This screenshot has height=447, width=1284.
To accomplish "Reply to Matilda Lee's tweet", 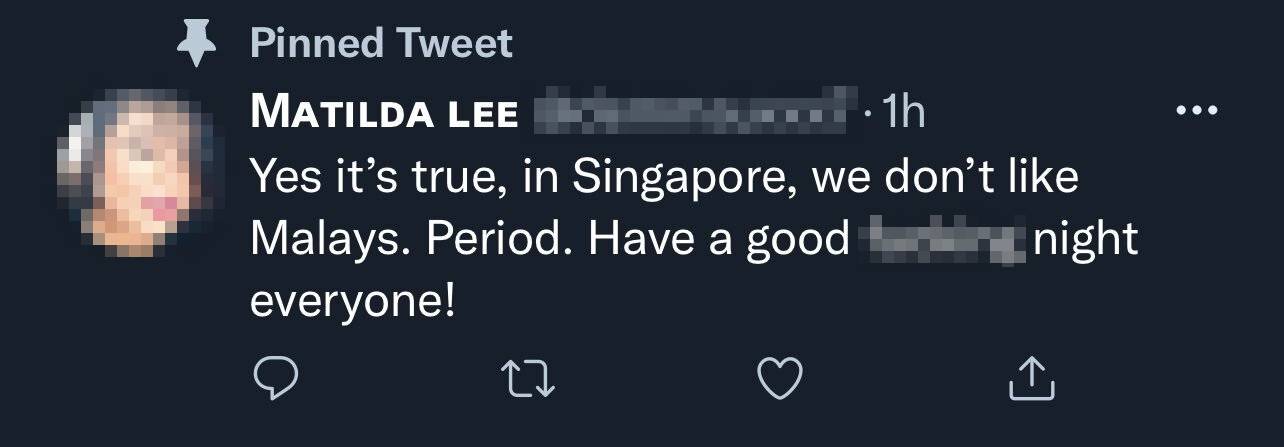I will click(x=271, y=377).
